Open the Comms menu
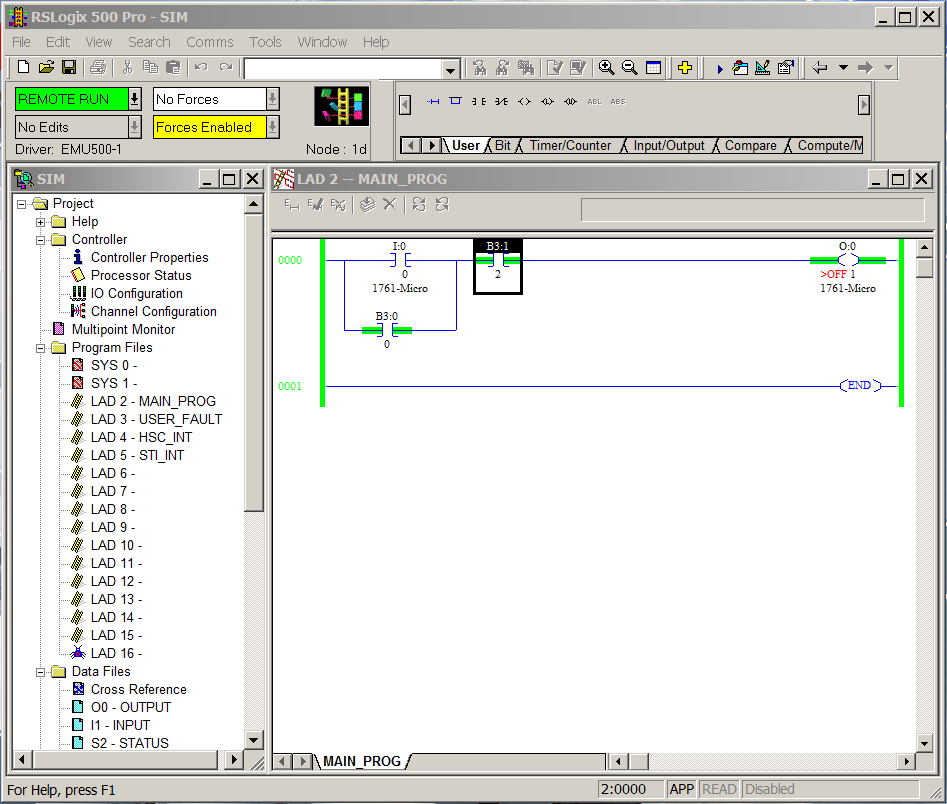The width and height of the screenshot is (947, 804). pyautogui.click(x=209, y=42)
